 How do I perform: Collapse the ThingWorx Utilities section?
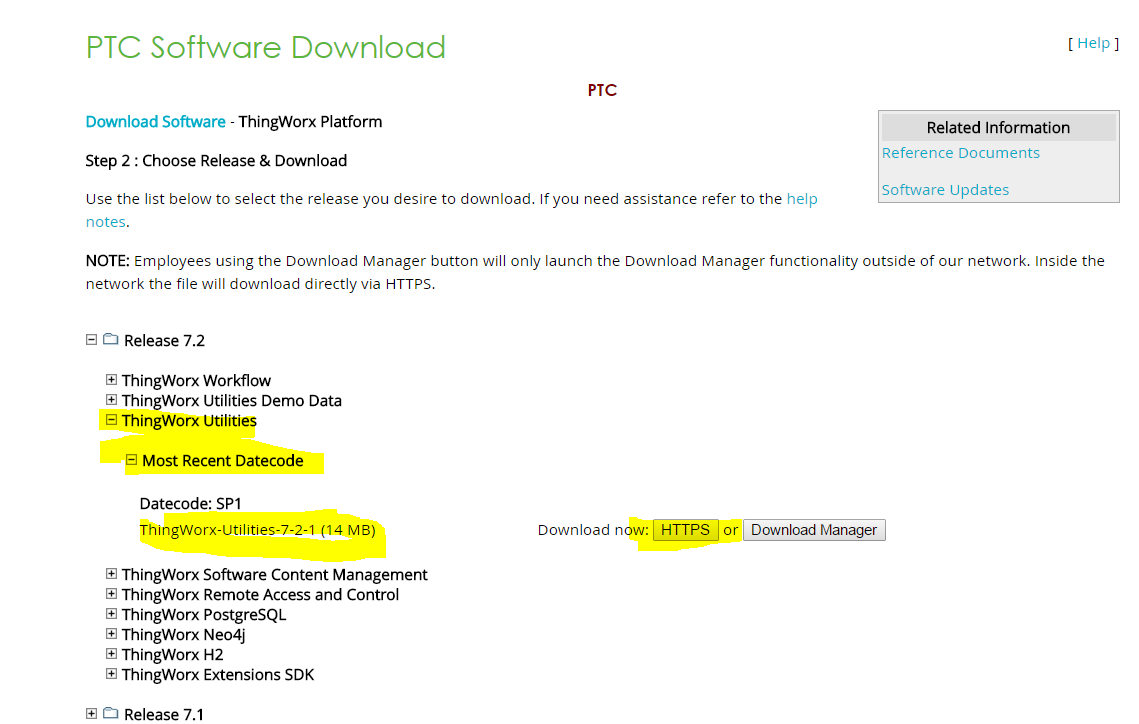[111, 420]
